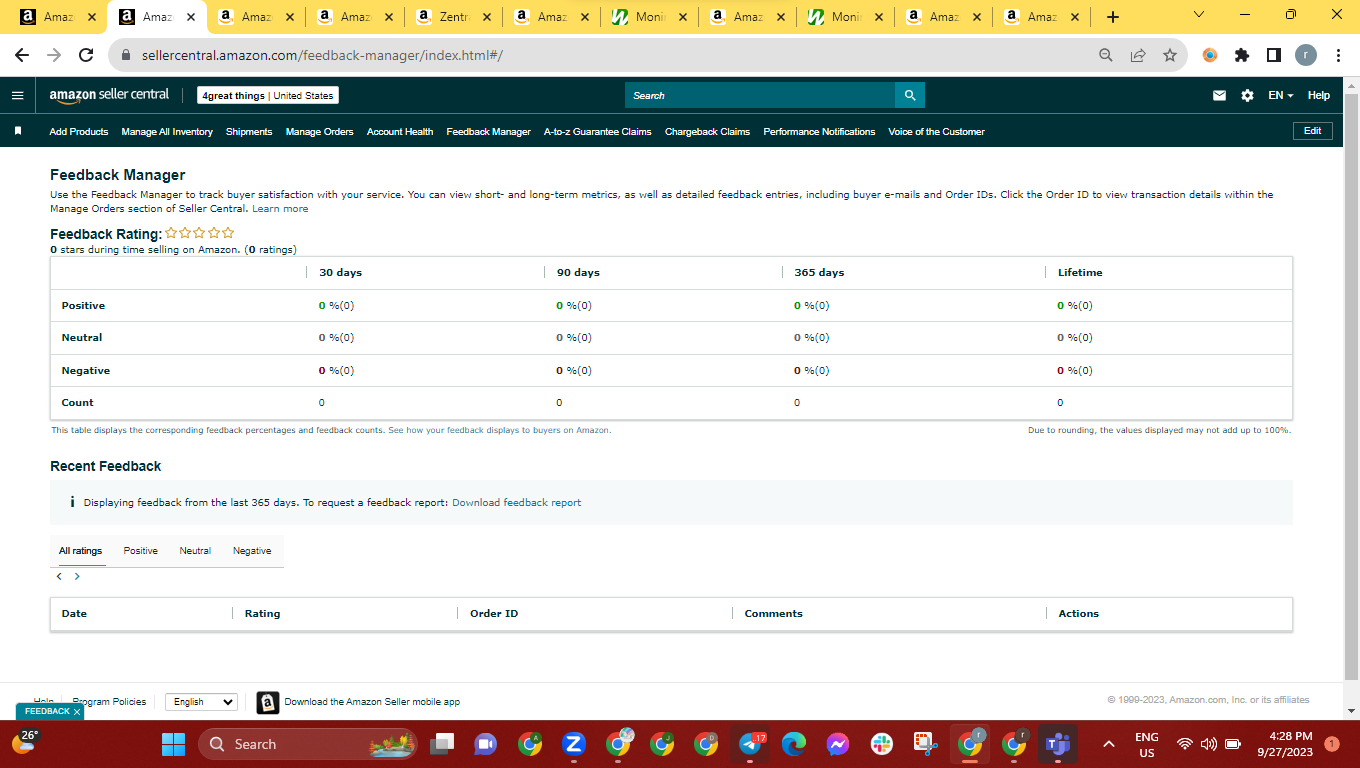This screenshot has width=1360, height=768.
Task: Open the Chrome tab search dropdown arrow
Action: pos(1199,15)
